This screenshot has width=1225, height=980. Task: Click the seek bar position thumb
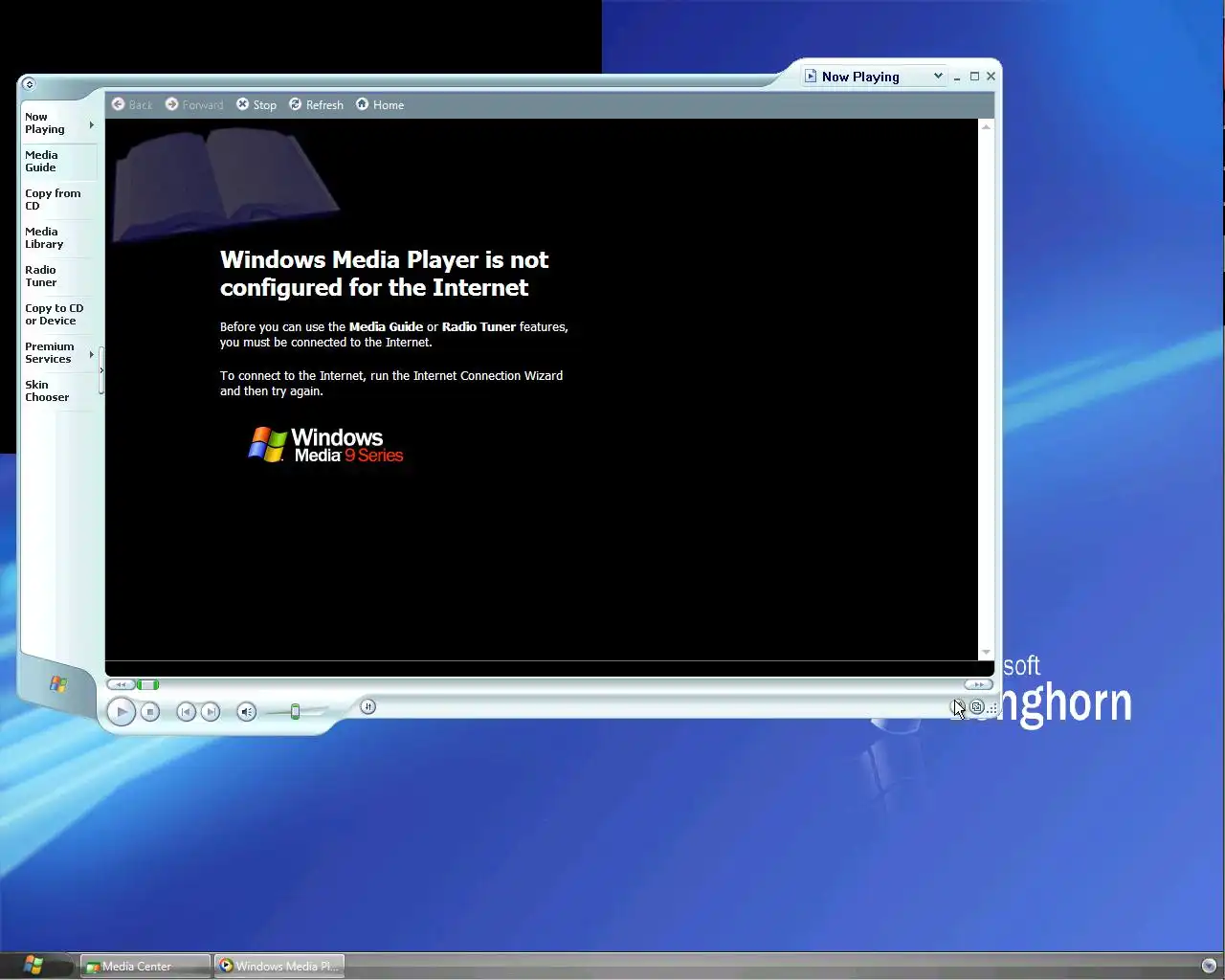coord(147,684)
